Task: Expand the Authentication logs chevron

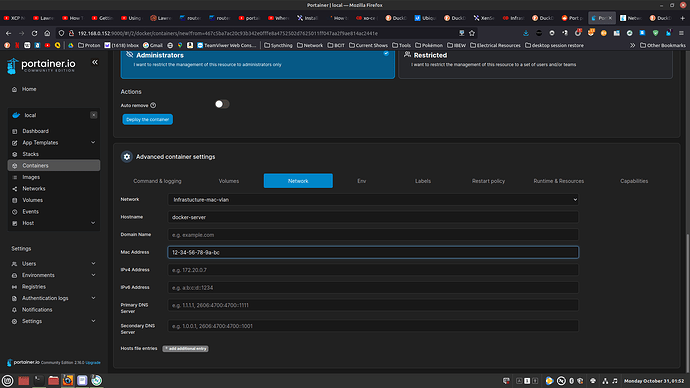Action: [x=93, y=298]
